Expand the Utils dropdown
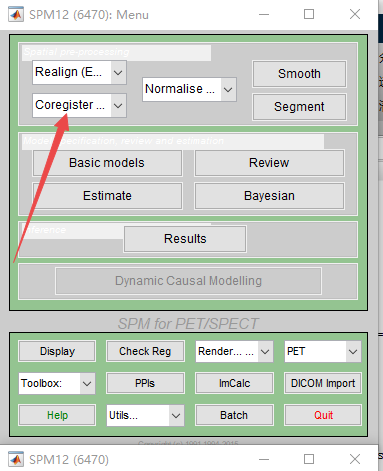The width and height of the screenshot is (383, 471). (145, 415)
